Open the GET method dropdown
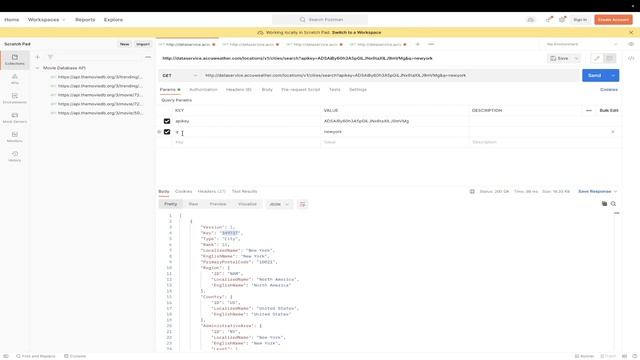The width and height of the screenshot is (640, 360). (180, 76)
